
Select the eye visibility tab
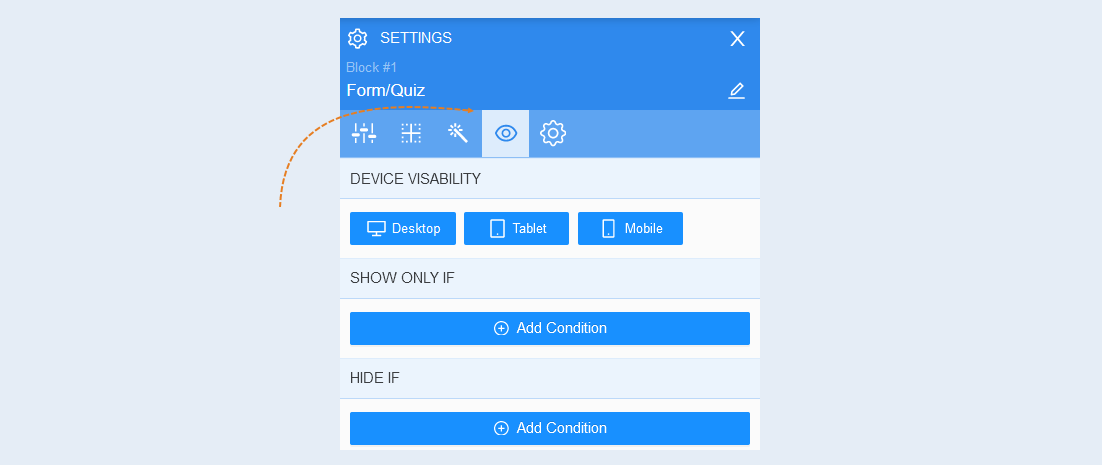click(505, 133)
